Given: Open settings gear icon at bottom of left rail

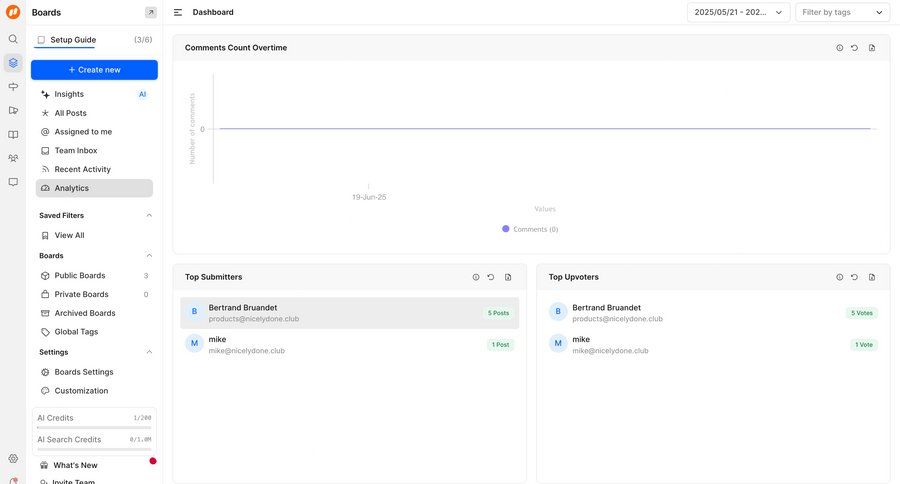Looking at the screenshot, I should pyautogui.click(x=13, y=458).
